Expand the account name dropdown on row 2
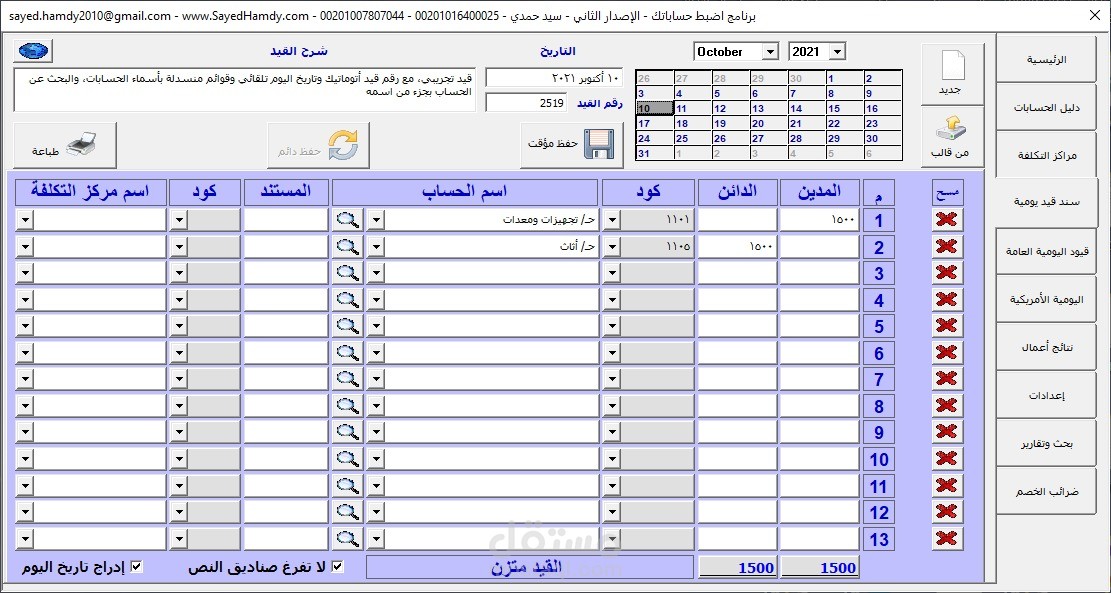 tap(375, 245)
